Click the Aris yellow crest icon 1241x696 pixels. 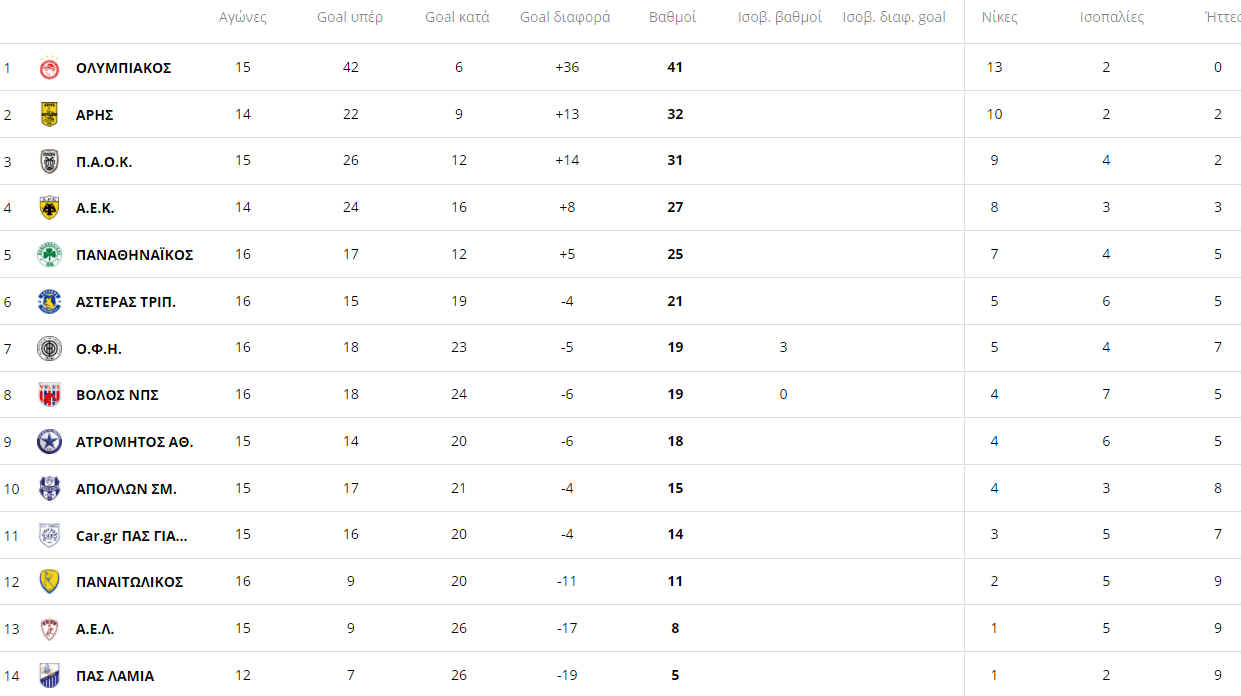(x=49, y=114)
